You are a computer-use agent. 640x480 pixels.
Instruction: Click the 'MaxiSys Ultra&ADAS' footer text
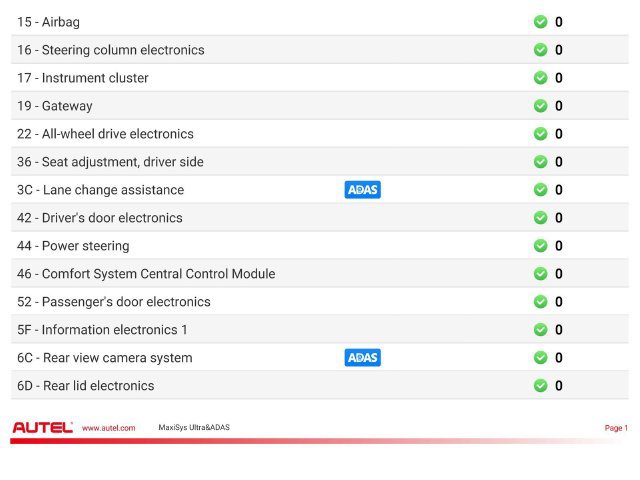pyautogui.click(x=194, y=427)
